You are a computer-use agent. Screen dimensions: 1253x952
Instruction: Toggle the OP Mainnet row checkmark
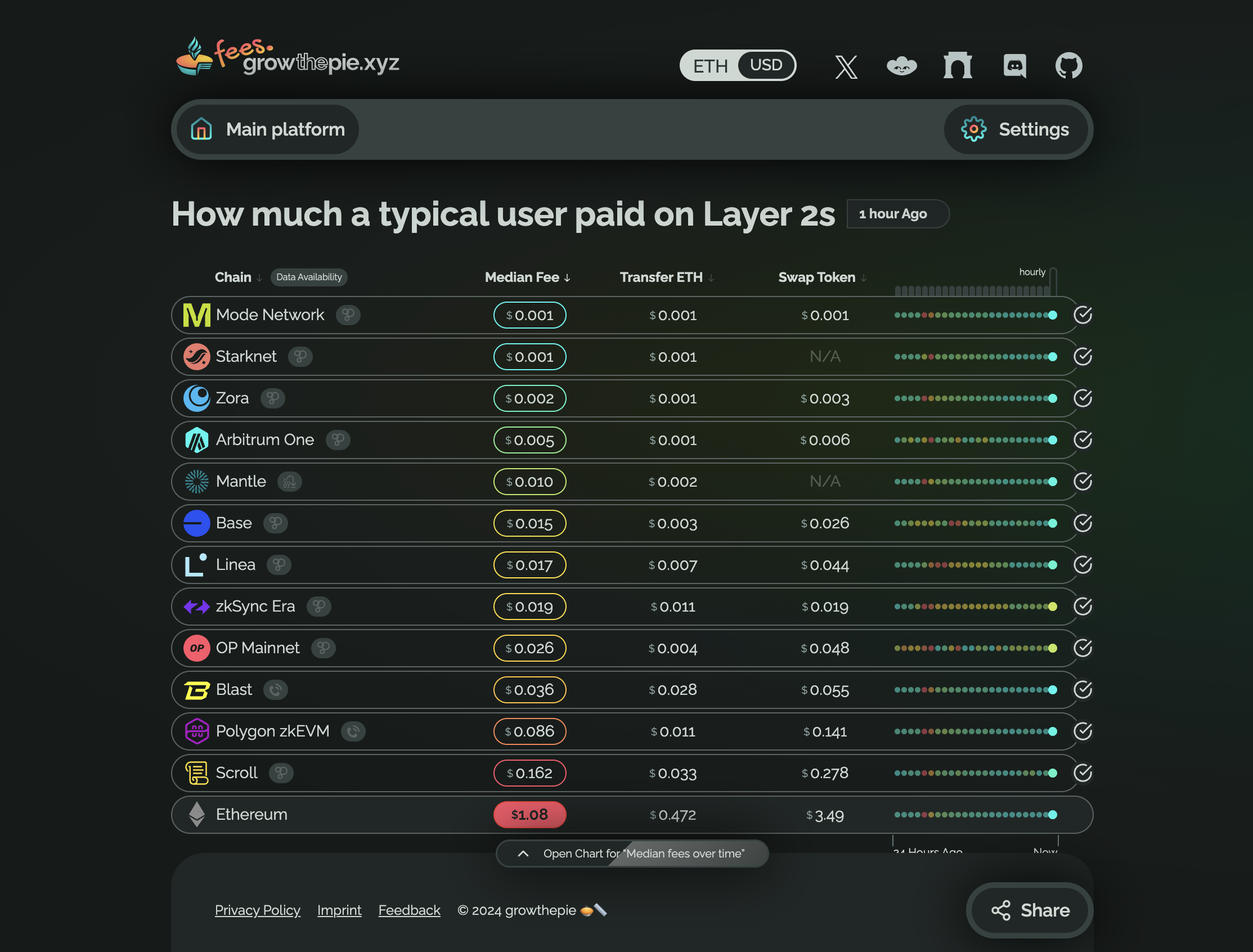(x=1083, y=648)
